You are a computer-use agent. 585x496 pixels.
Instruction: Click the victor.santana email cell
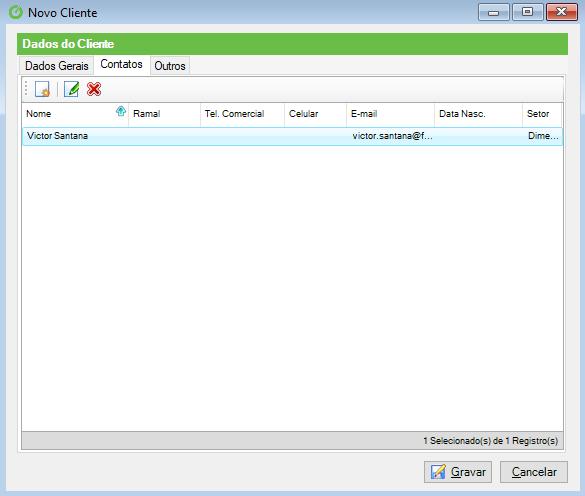pos(392,136)
